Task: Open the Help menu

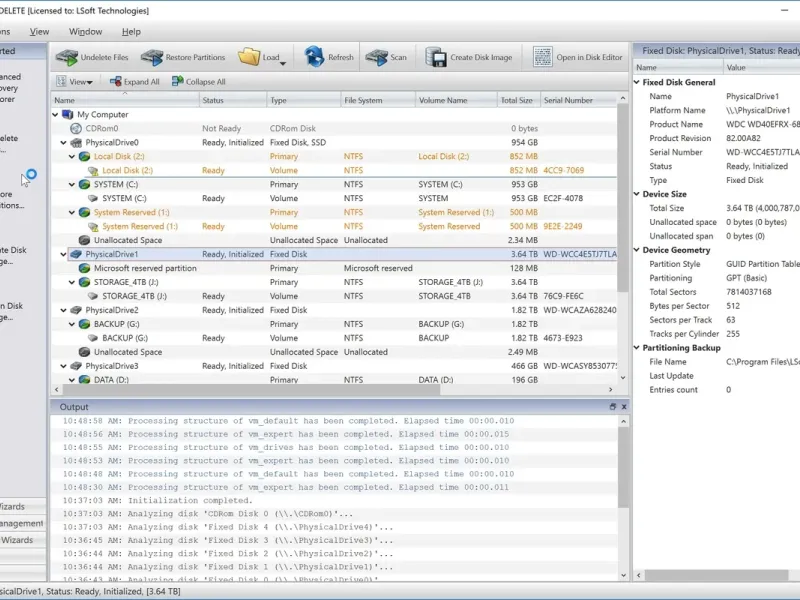Action: [x=131, y=31]
